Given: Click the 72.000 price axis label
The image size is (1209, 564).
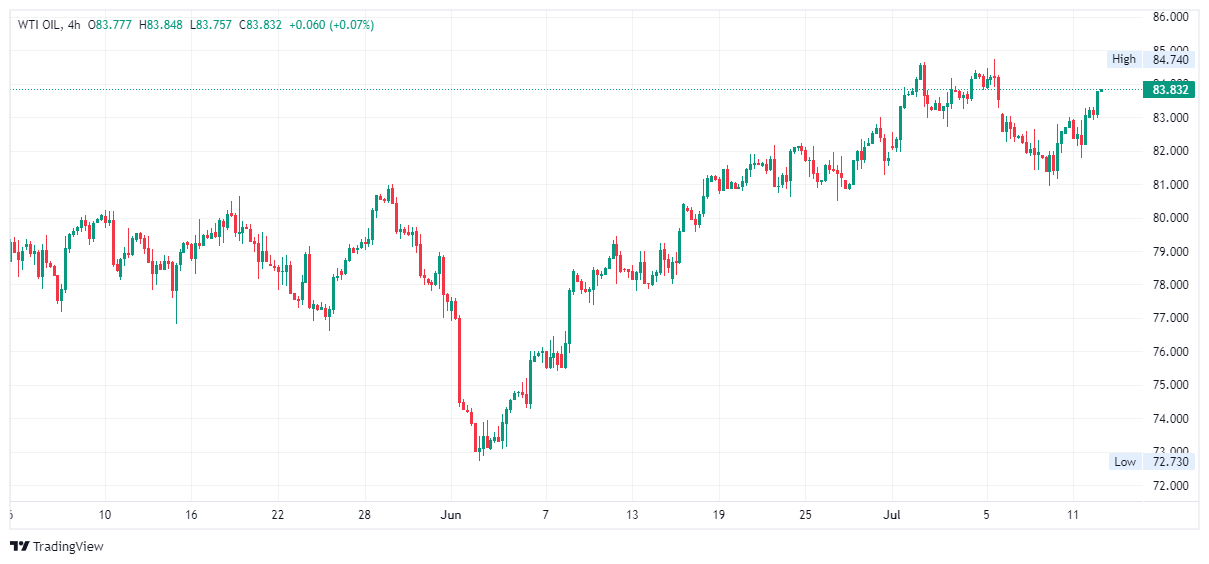Looking at the screenshot, I should tap(1170, 486).
